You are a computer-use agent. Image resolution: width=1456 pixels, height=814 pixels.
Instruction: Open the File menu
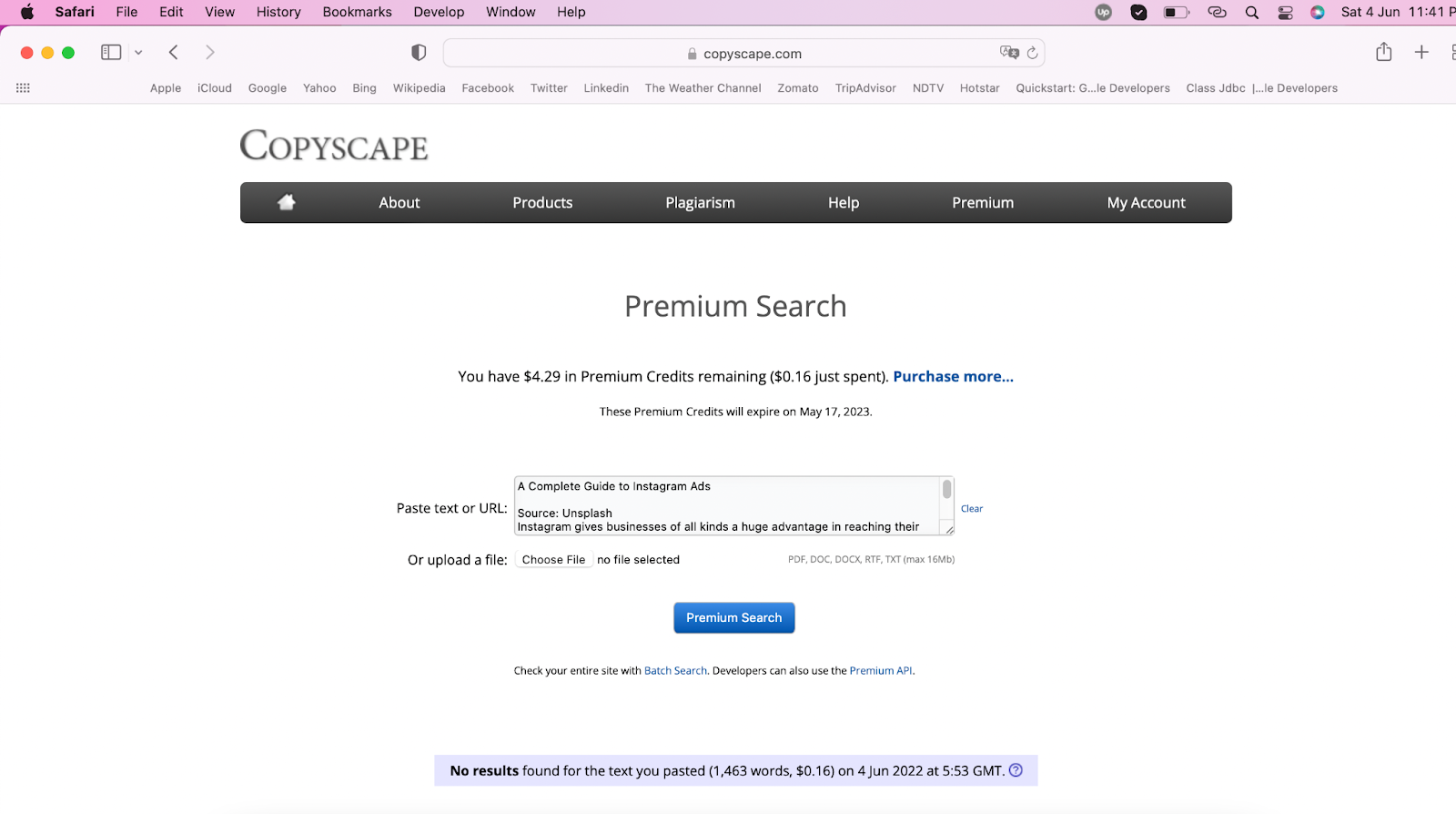pos(126,12)
